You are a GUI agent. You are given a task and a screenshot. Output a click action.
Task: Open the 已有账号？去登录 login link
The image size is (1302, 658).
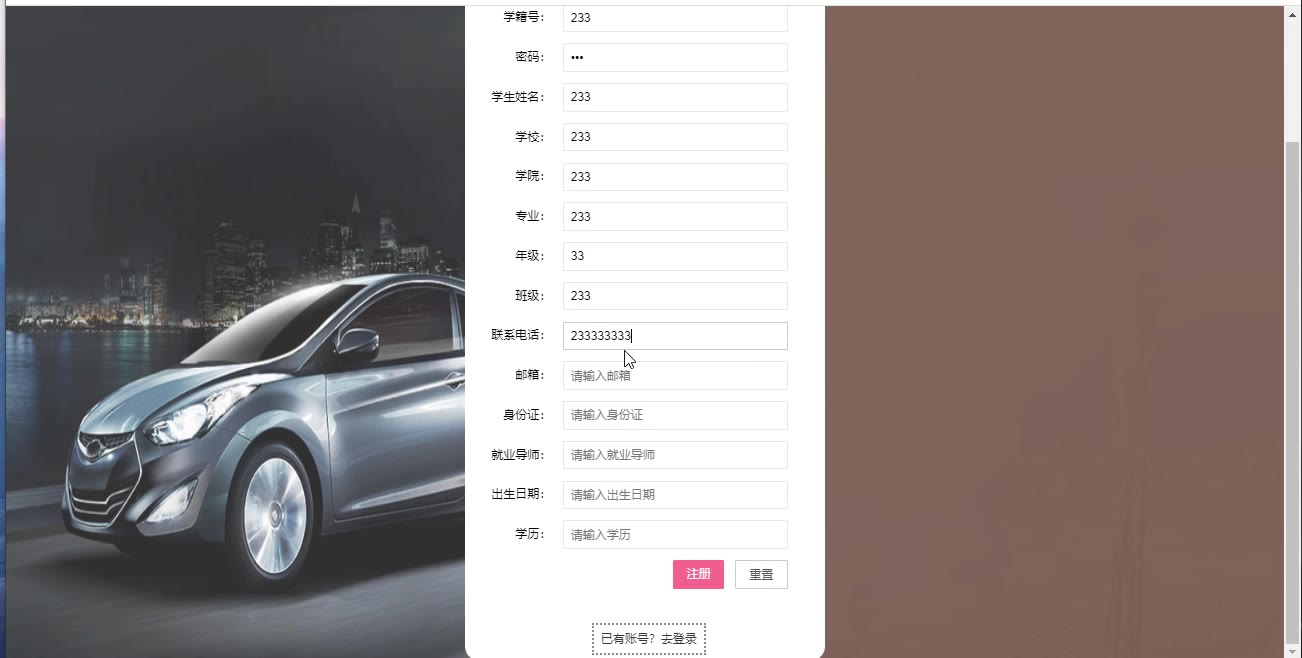(x=649, y=639)
